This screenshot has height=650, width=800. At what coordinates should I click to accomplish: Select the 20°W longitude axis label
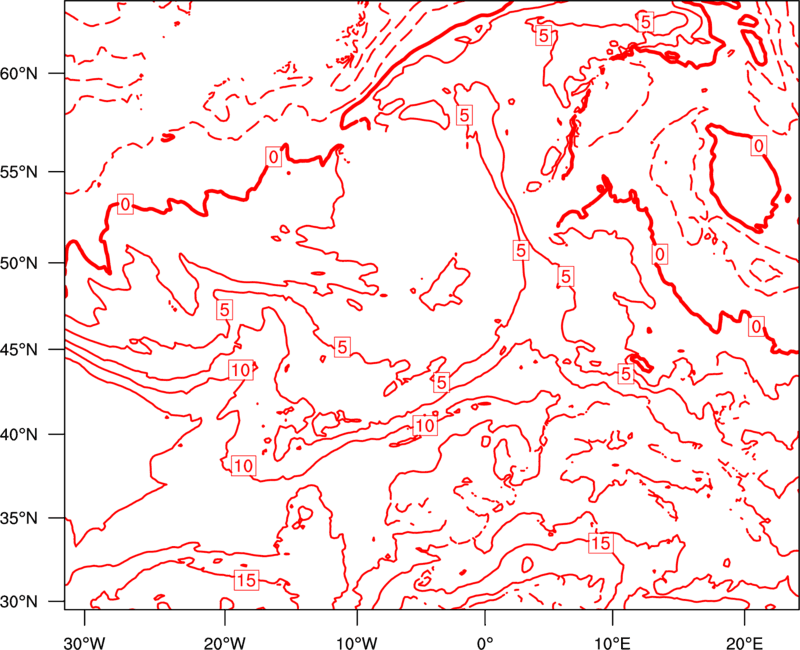tap(224, 643)
